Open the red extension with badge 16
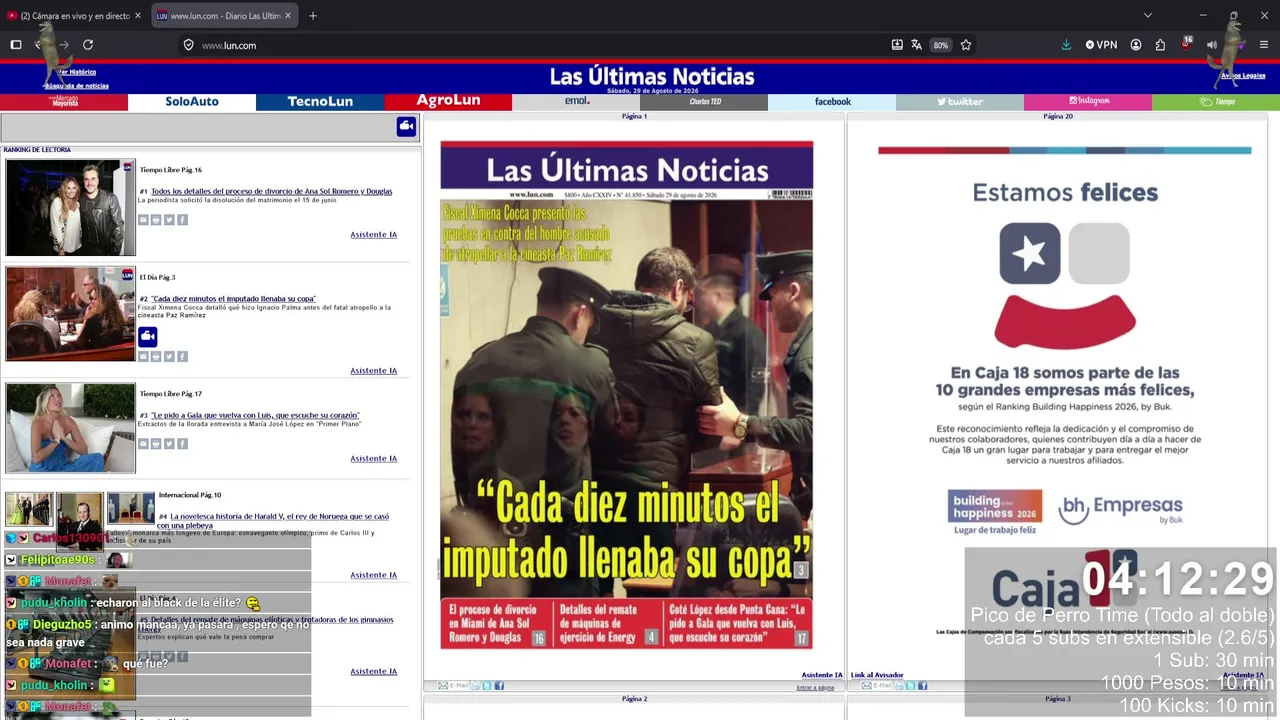 point(1186,44)
